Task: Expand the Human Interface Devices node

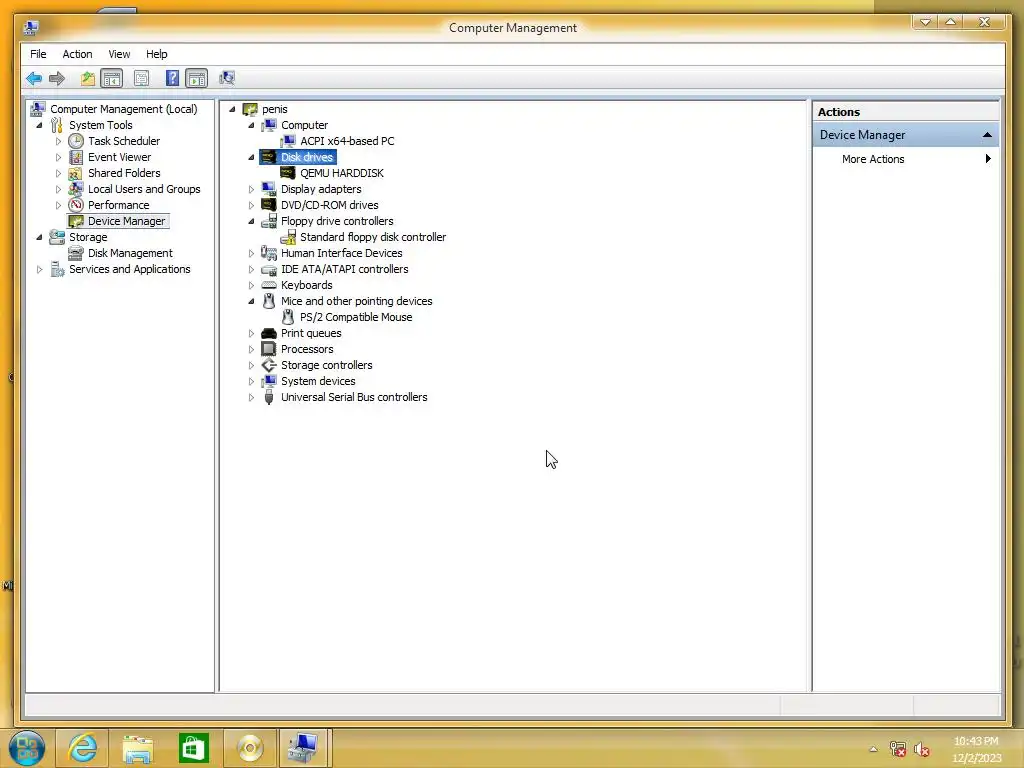Action: 251,253
